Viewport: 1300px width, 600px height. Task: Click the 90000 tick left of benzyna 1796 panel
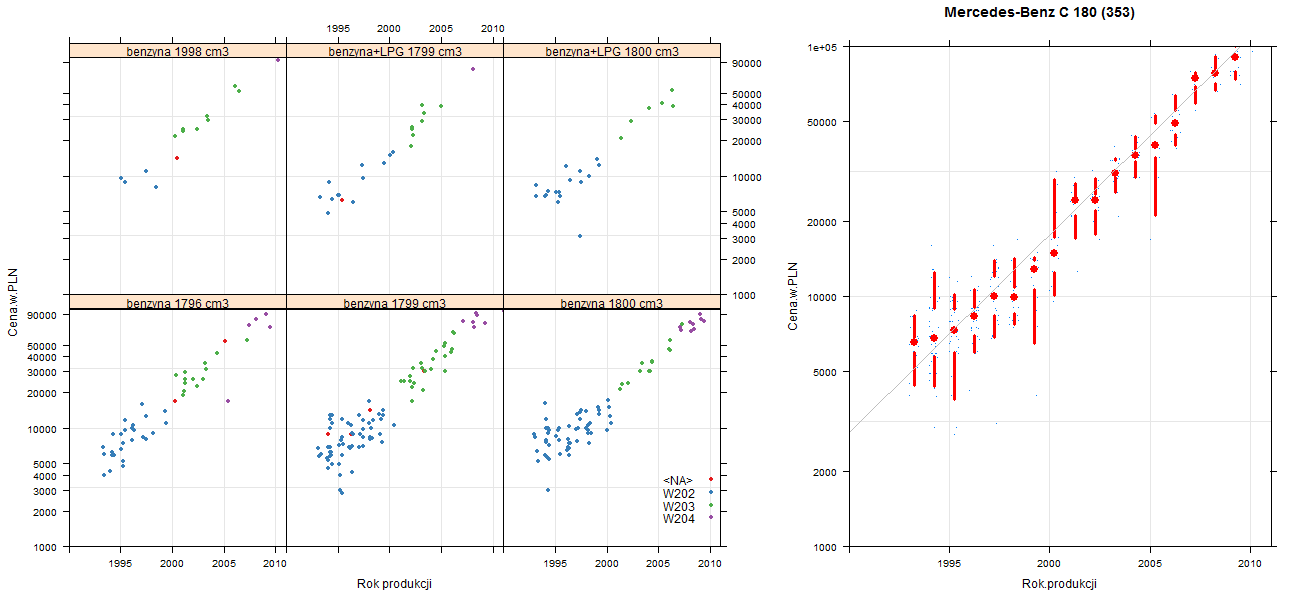pos(44,315)
